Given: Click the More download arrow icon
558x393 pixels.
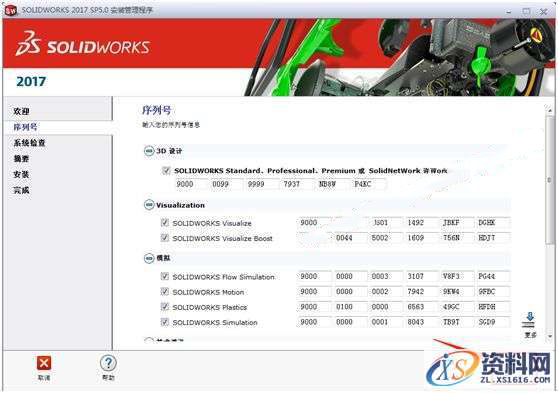Looking at the screenshot, I should tap(530, 319).
